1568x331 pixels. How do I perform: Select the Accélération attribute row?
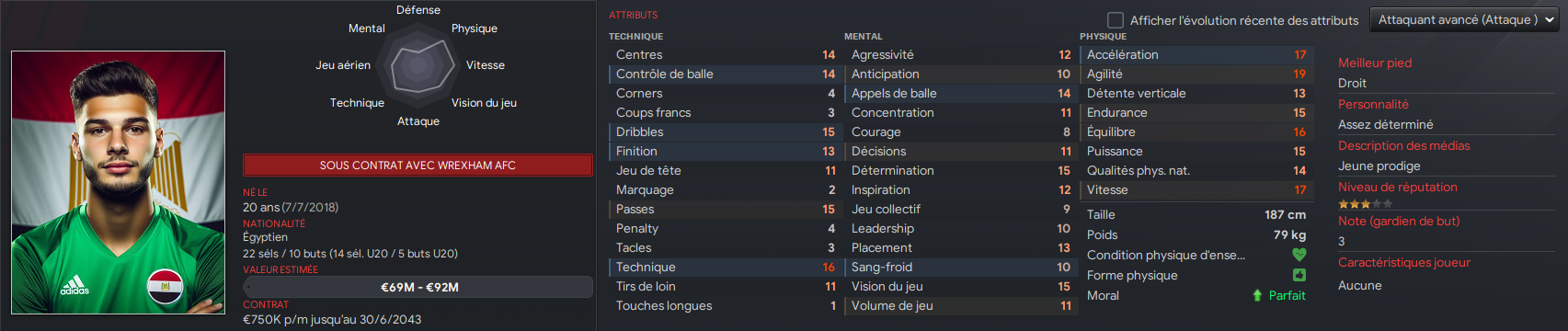point(1196,55)
